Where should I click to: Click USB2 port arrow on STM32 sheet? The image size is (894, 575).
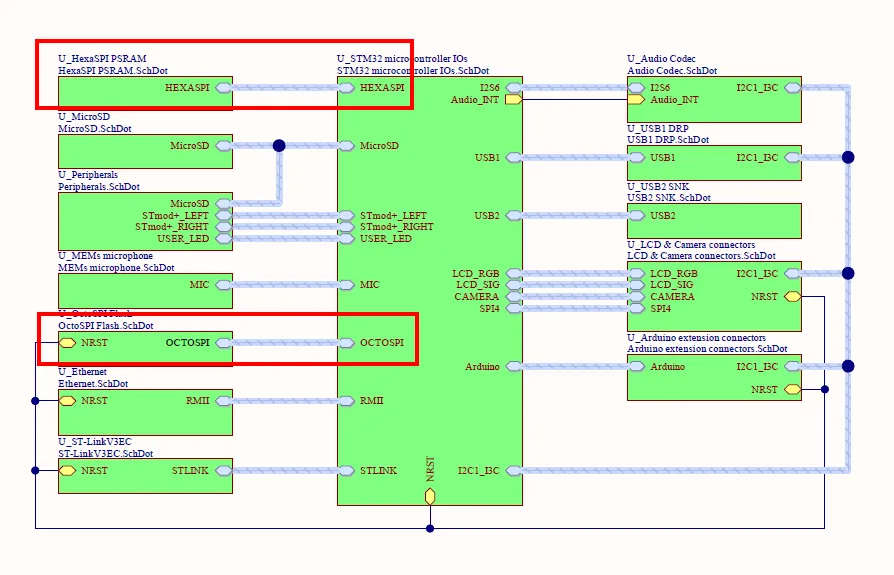(x=514, y=215)
